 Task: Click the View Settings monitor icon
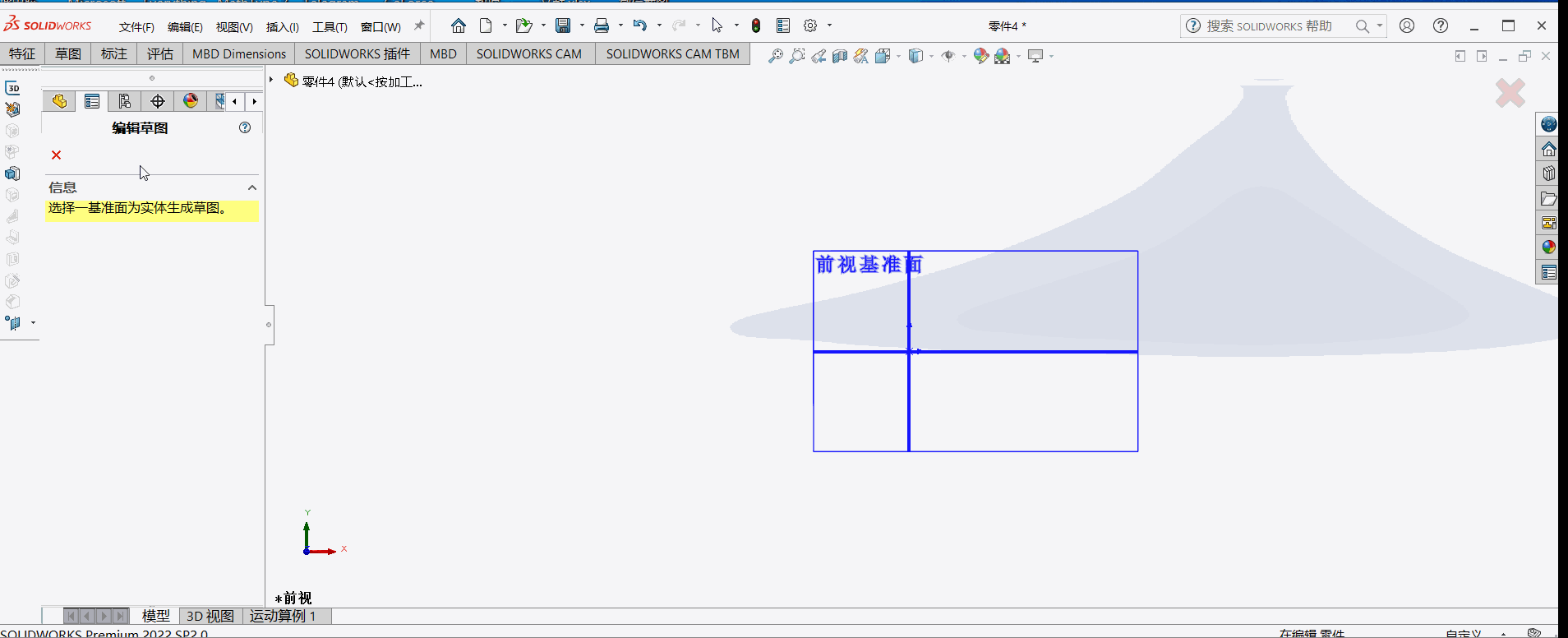1035,56
